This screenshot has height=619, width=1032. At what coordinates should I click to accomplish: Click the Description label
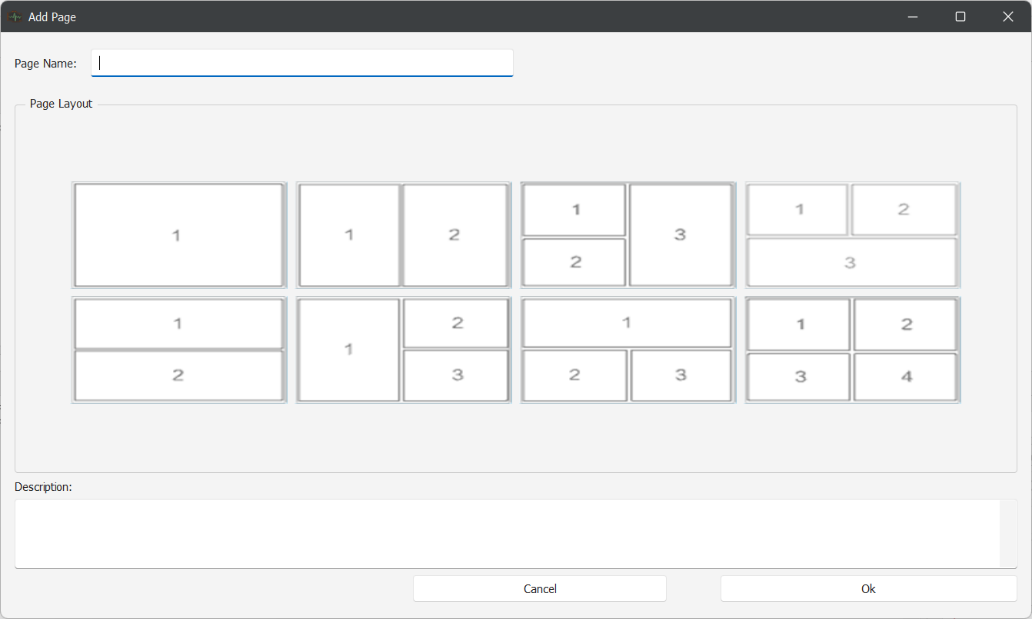[x=43, y=487]
